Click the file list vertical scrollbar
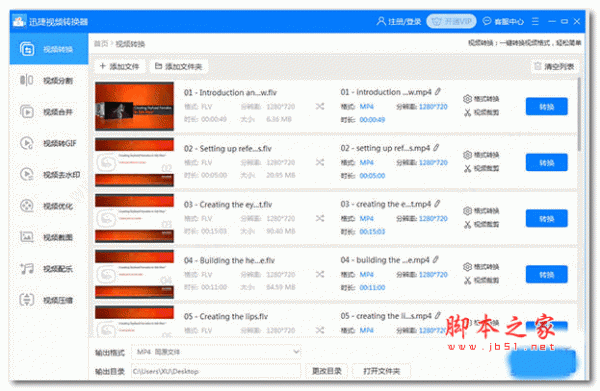This screenshot has width=600, height=391. tap(579, 114)
